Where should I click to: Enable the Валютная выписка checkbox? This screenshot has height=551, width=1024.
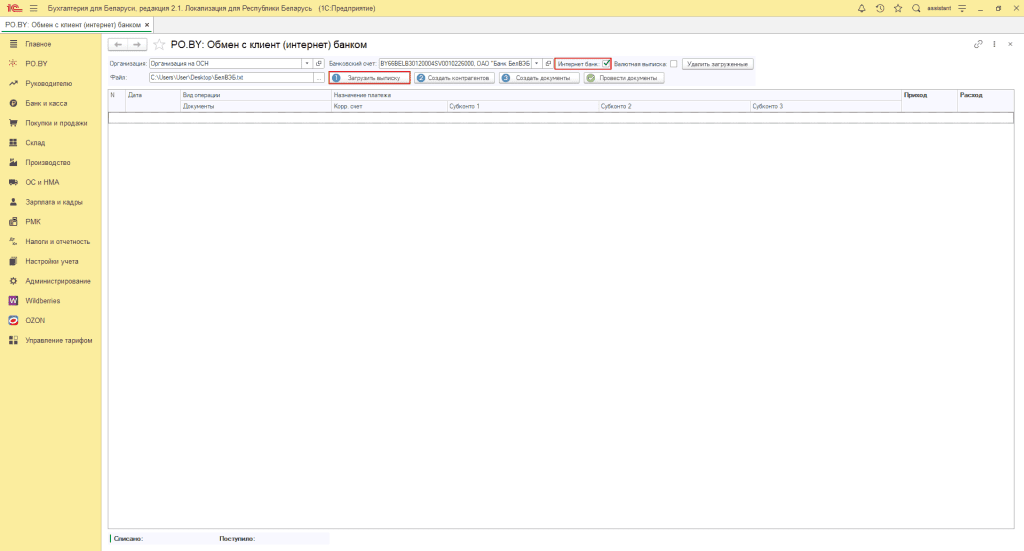pos(674,64)
